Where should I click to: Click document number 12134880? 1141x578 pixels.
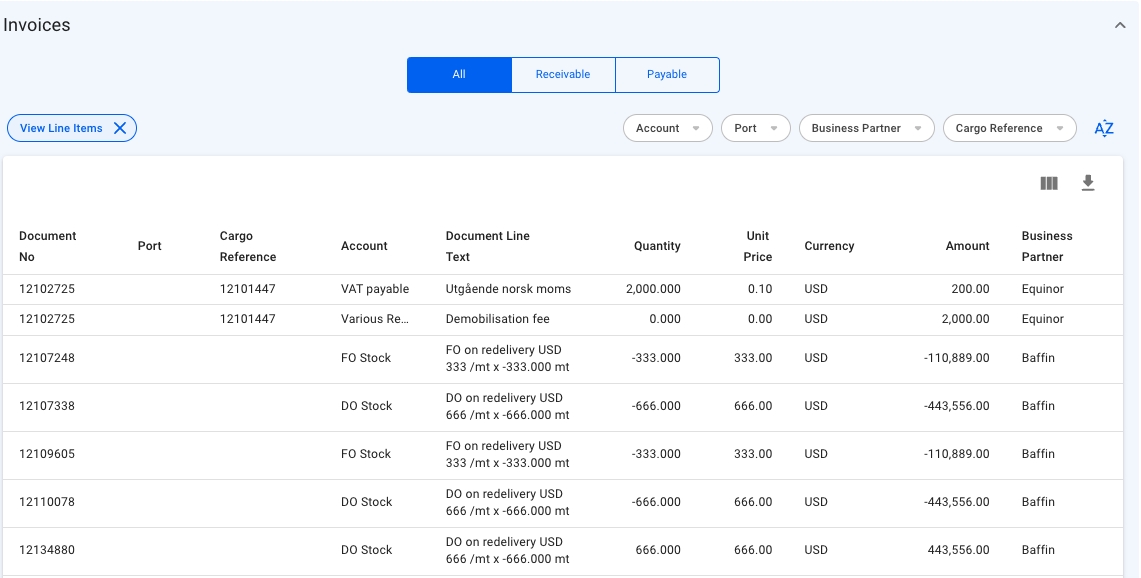(x=47, y=550)
